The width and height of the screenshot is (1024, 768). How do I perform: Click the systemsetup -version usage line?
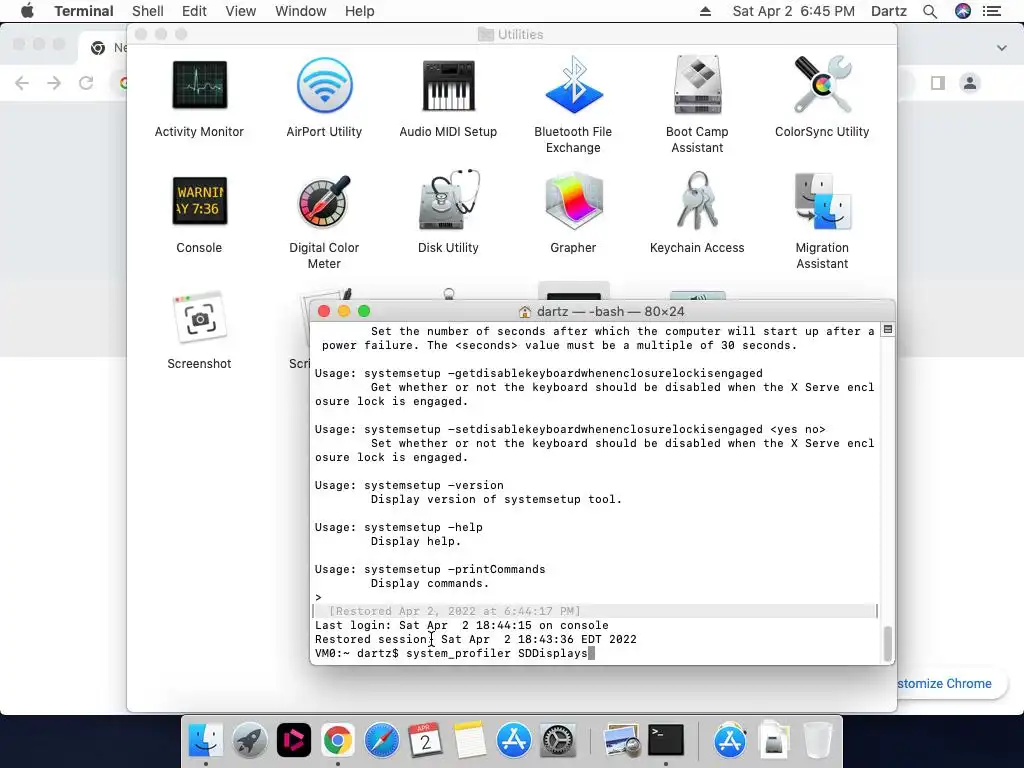click(409, 485)
